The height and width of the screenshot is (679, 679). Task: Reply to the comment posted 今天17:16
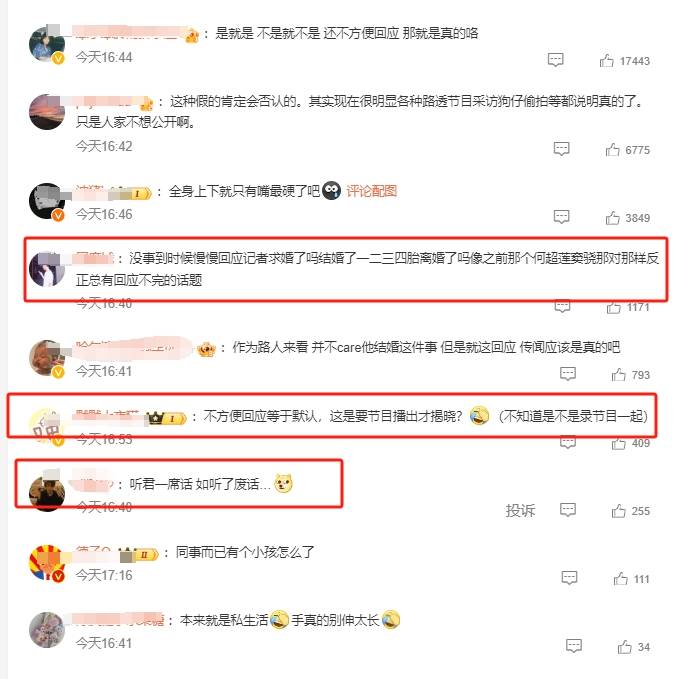(569, 578)
